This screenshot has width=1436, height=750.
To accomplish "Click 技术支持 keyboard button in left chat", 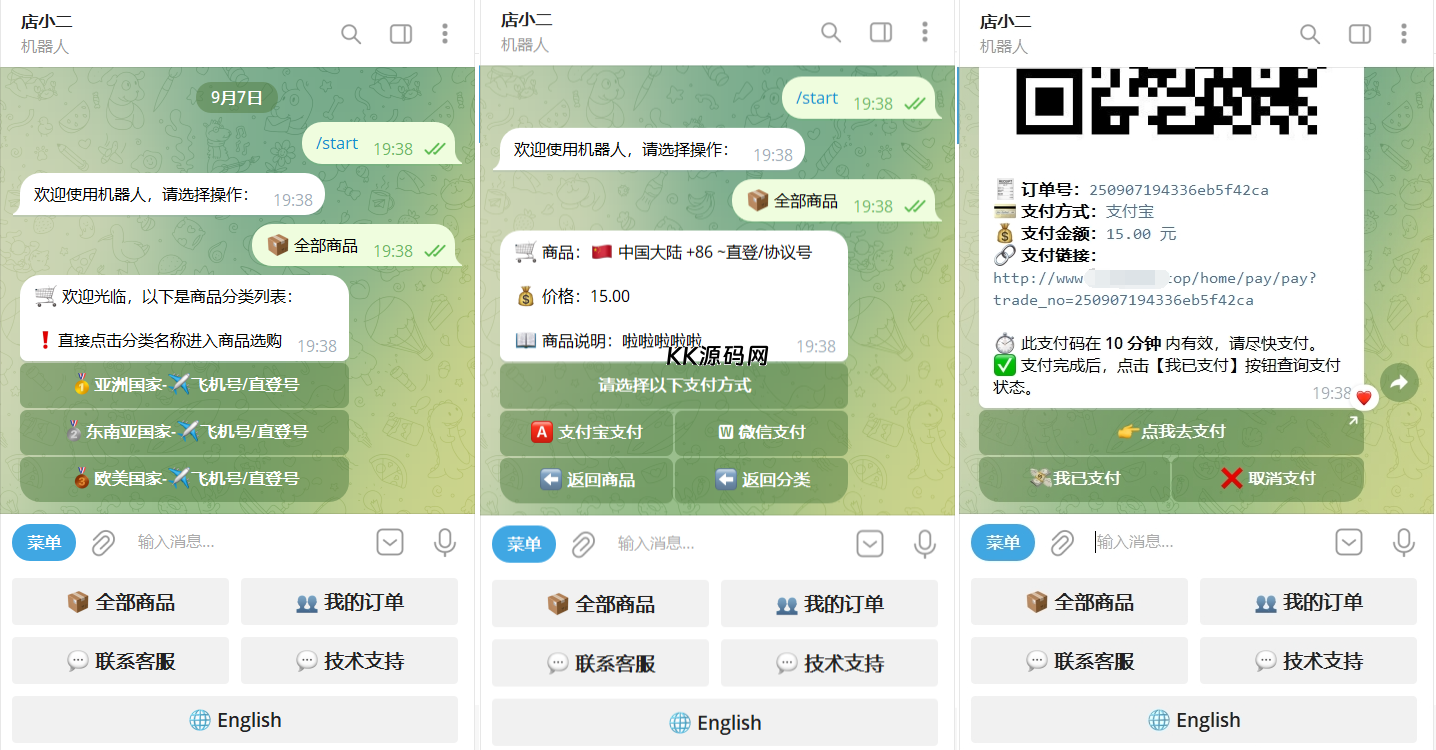I will tap(349, 661).
